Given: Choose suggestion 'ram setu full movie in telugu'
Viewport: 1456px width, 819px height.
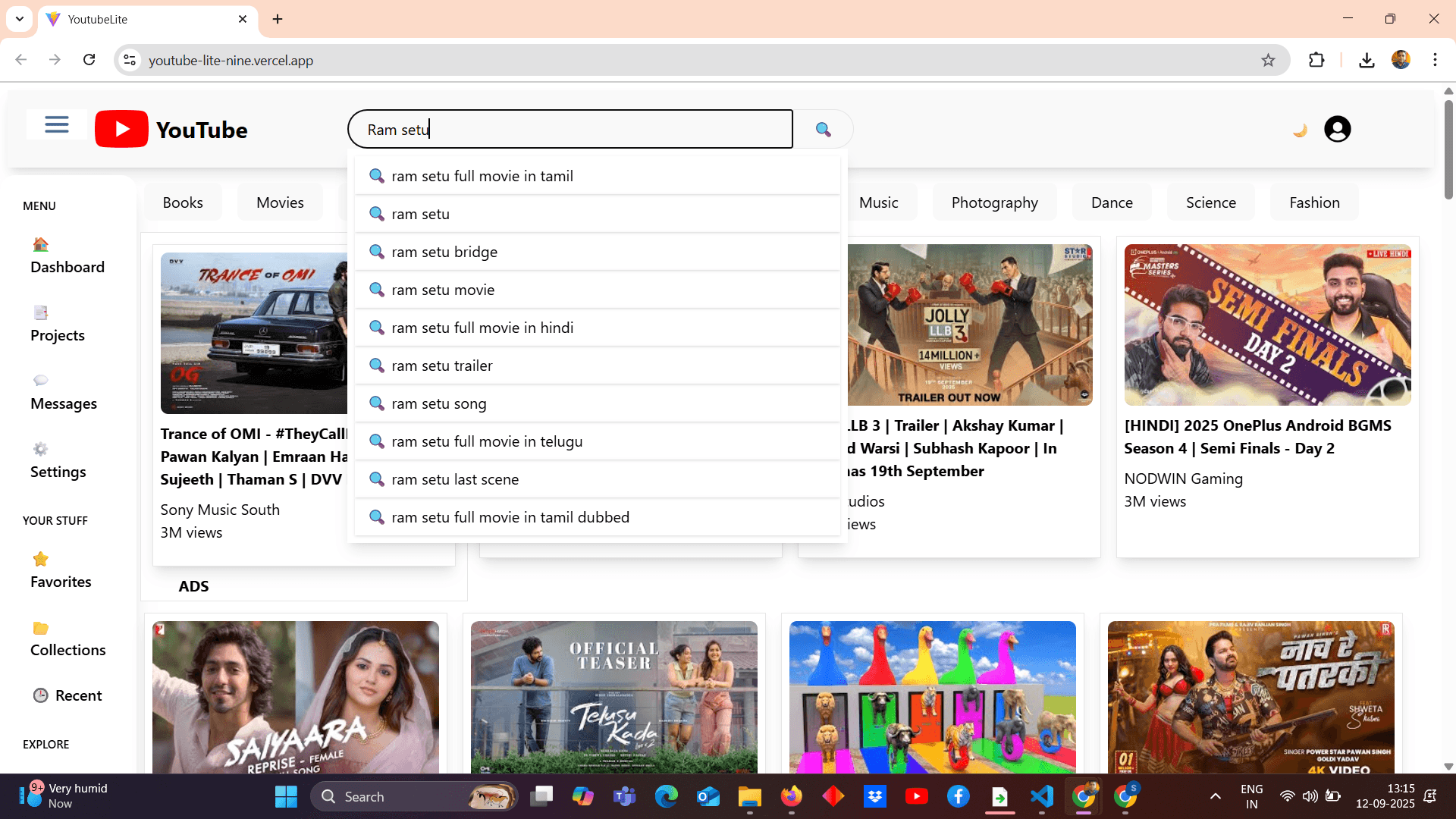Looking at the screenshot, I should click(x=598, y=441).
